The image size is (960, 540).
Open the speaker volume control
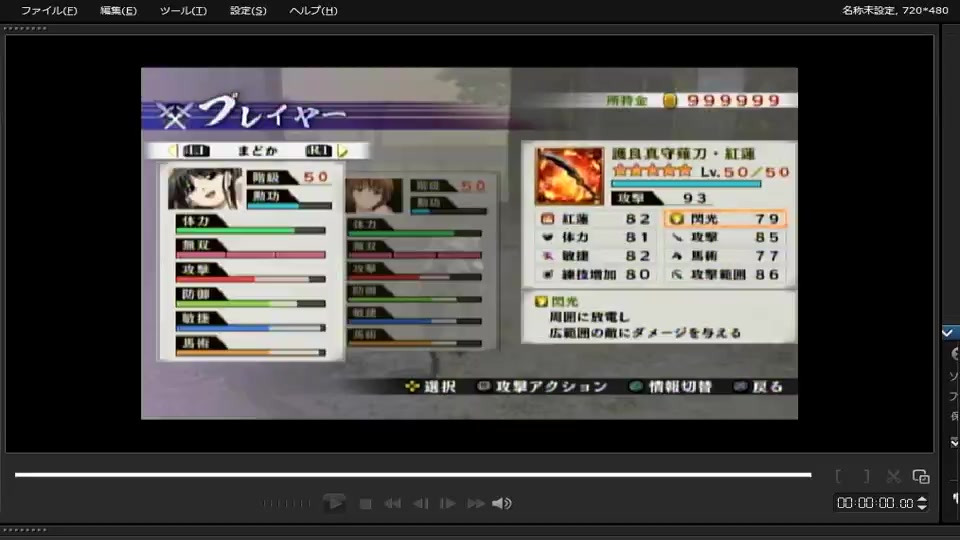coord(501,503)
